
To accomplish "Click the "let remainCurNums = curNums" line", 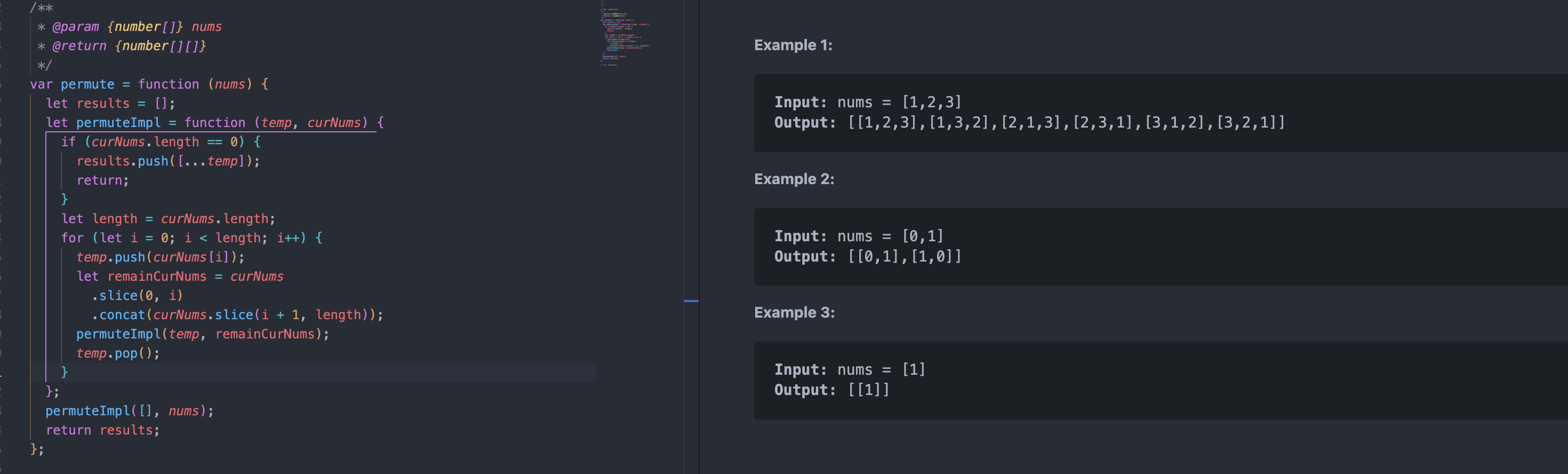I will tap(180, 276).
